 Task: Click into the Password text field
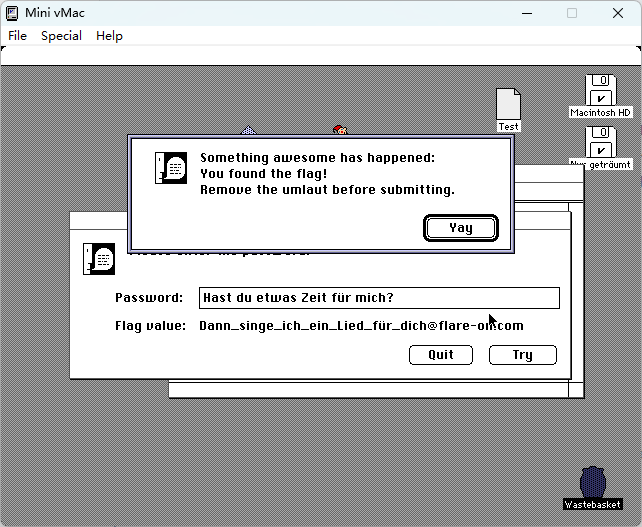click(x=379, y=298)
